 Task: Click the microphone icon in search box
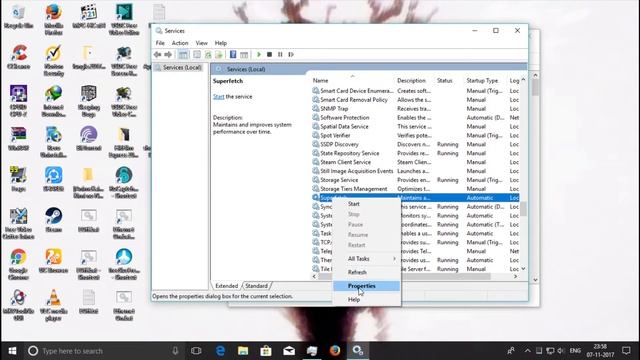pyautogui.click(x=175, y=351)
